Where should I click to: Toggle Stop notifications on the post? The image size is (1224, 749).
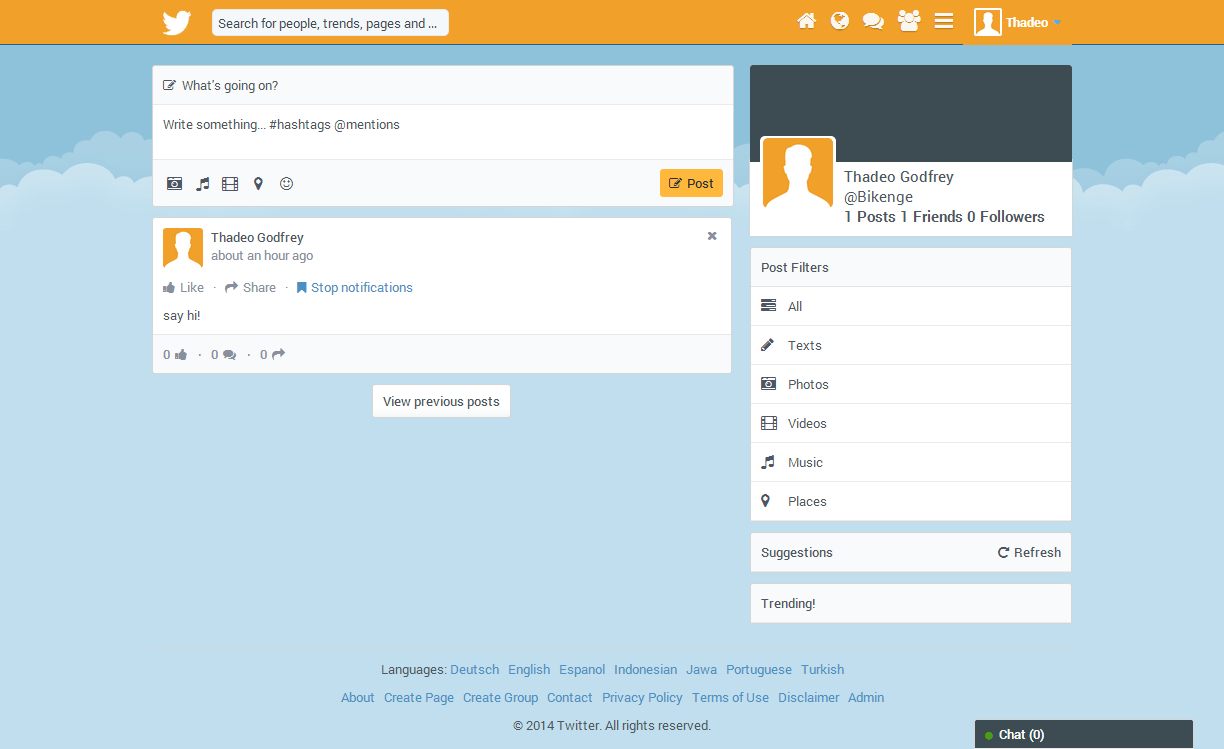coord(354,288)
